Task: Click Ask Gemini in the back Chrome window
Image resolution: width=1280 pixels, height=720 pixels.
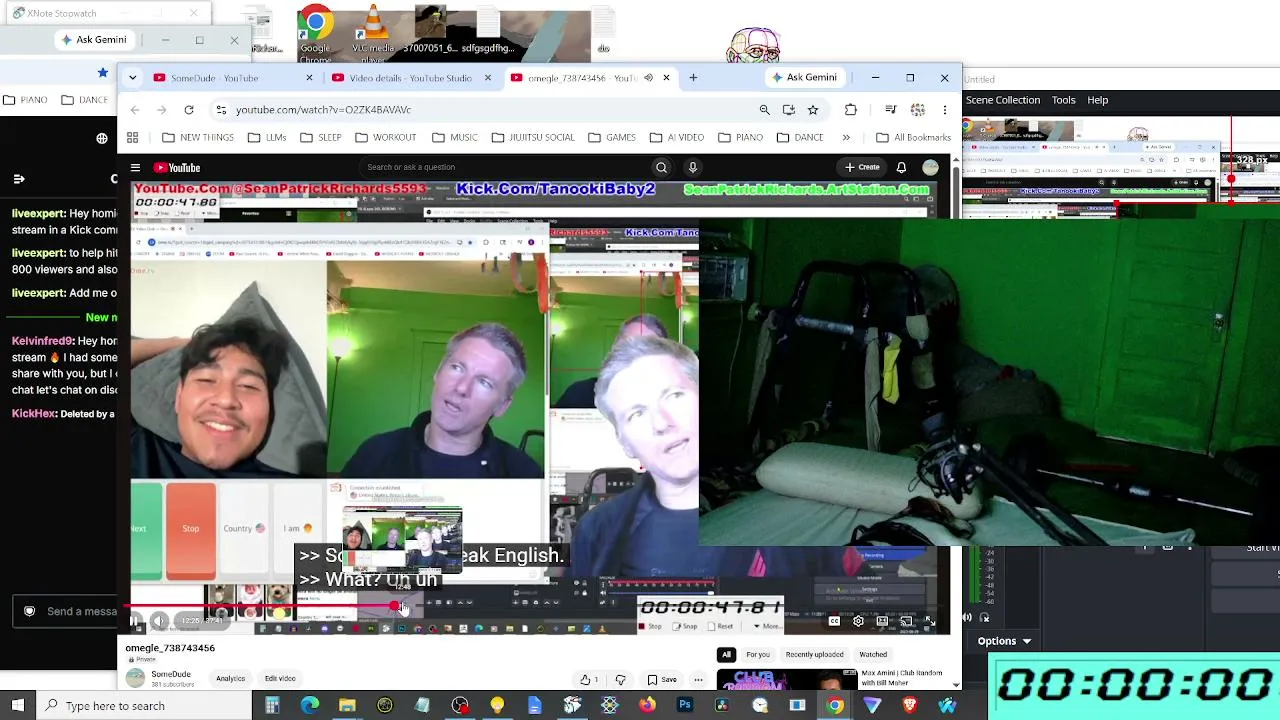Action: 94,40
